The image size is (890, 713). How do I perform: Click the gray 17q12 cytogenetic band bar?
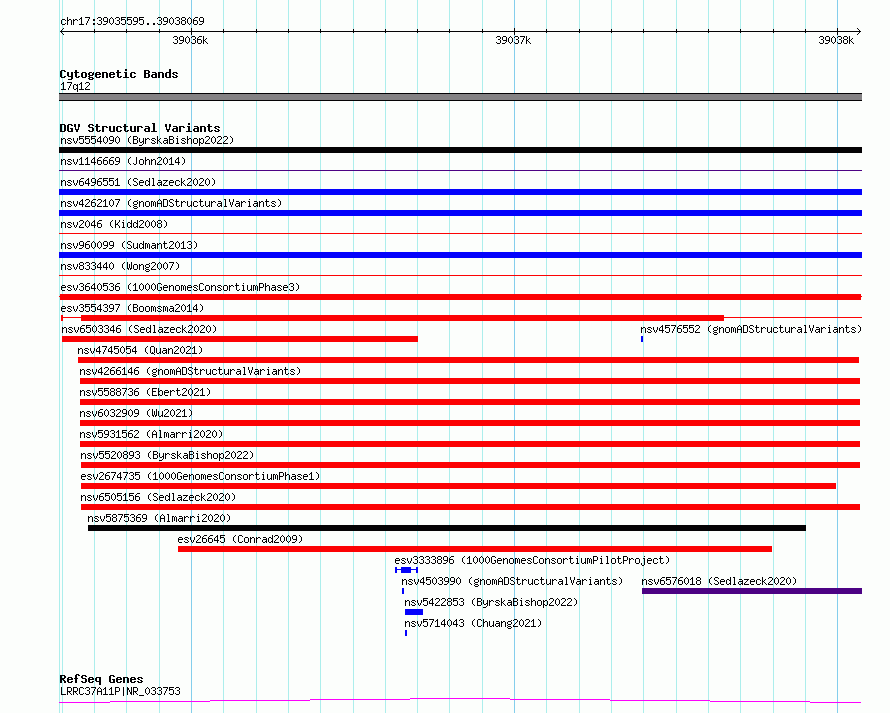460,97
